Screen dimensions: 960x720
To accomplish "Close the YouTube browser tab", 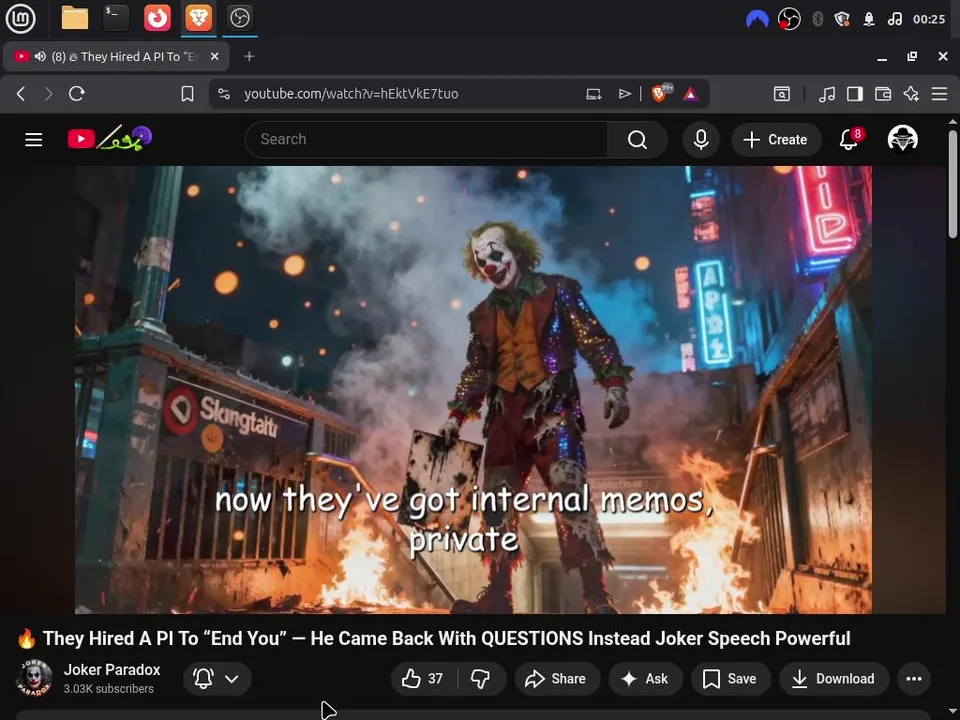I will pos(214,56).
